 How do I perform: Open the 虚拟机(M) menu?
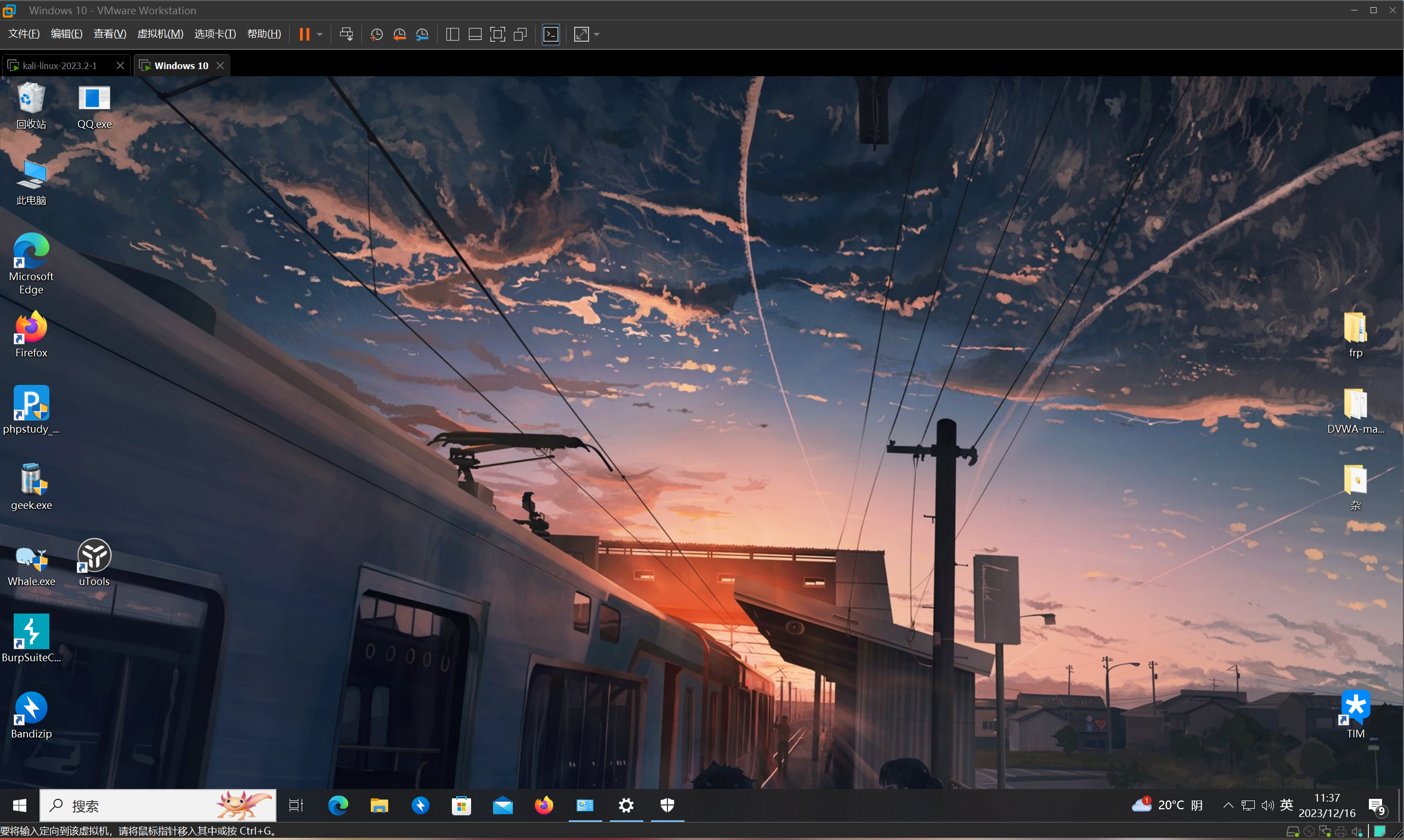pos(160,34)
